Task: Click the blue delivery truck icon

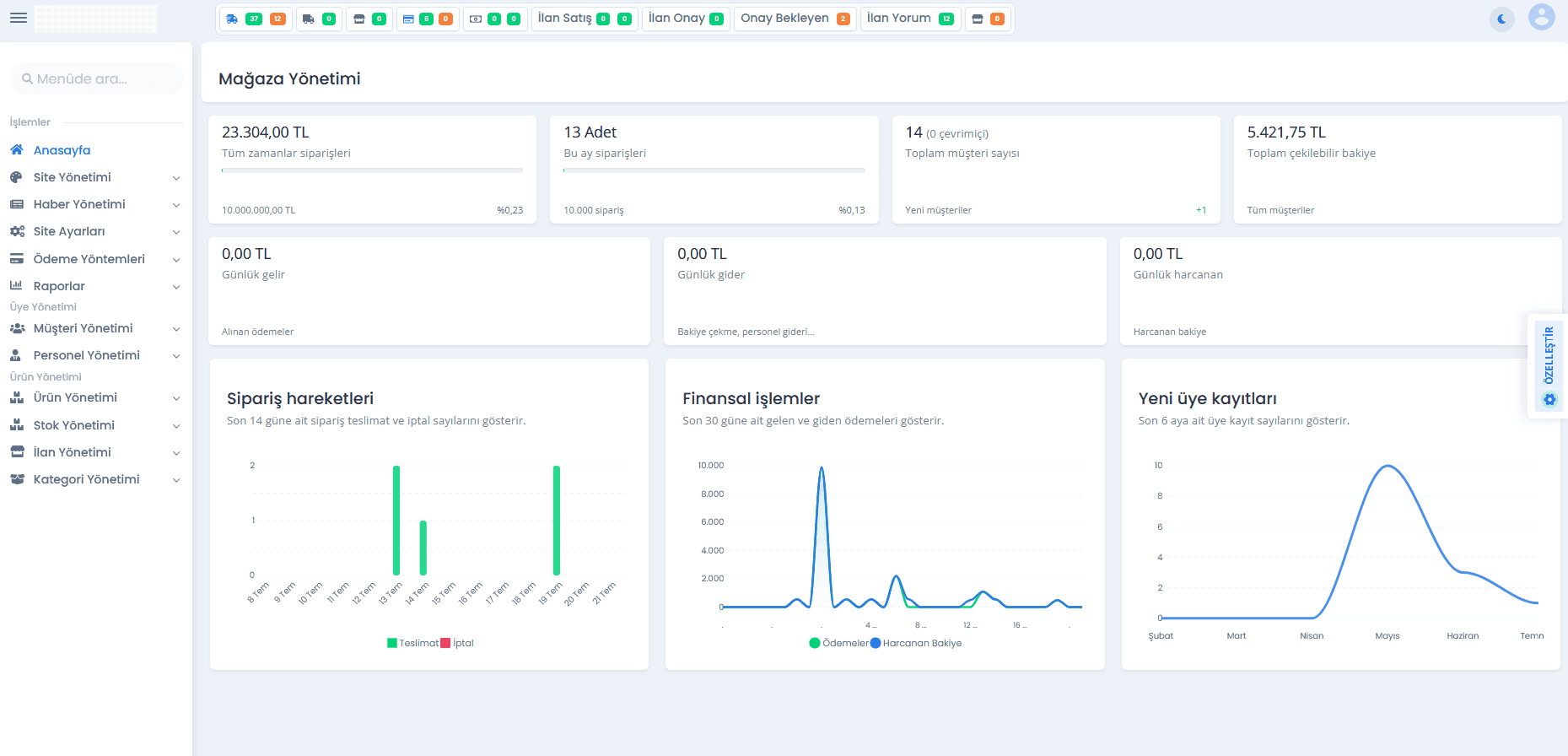Action: (232, 19)
